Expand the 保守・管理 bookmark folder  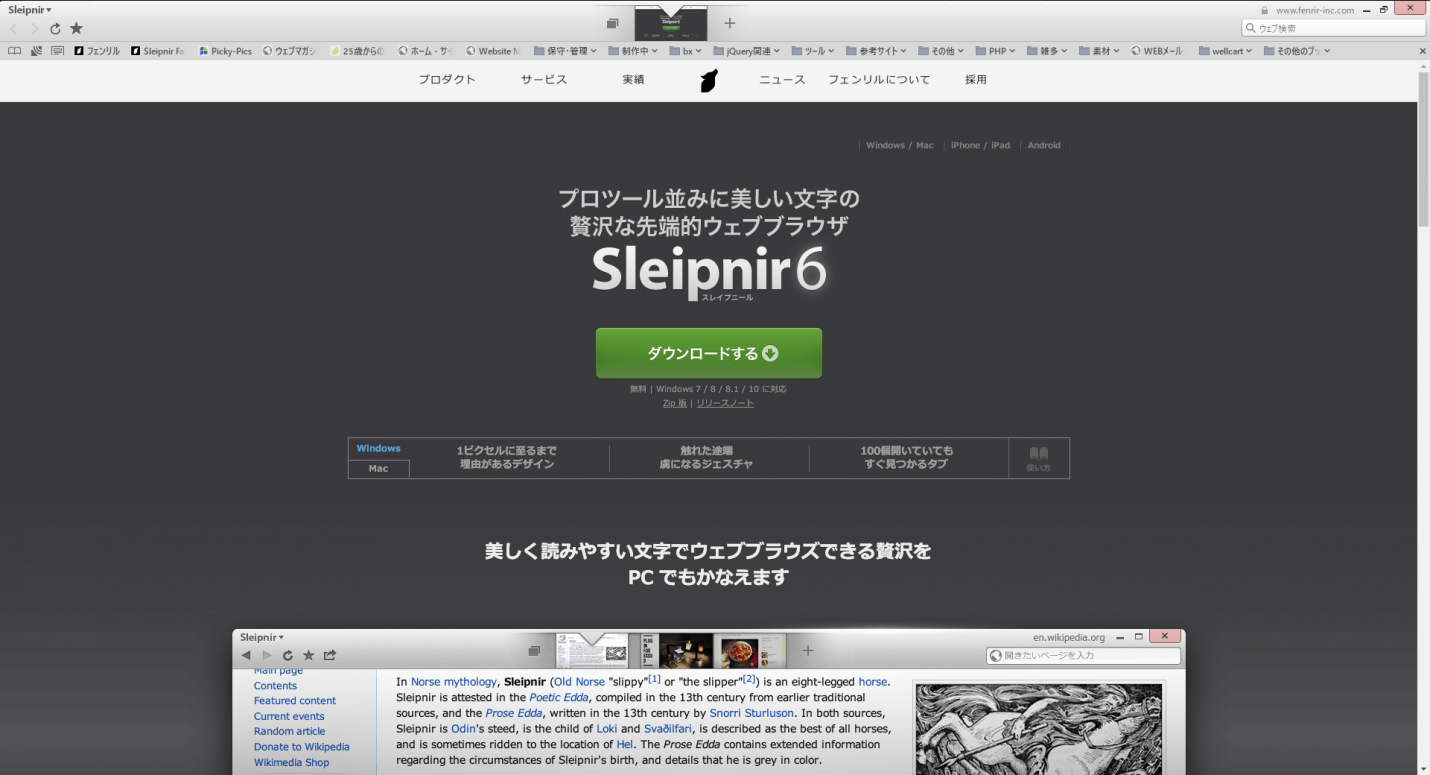[x=565, y=51]
